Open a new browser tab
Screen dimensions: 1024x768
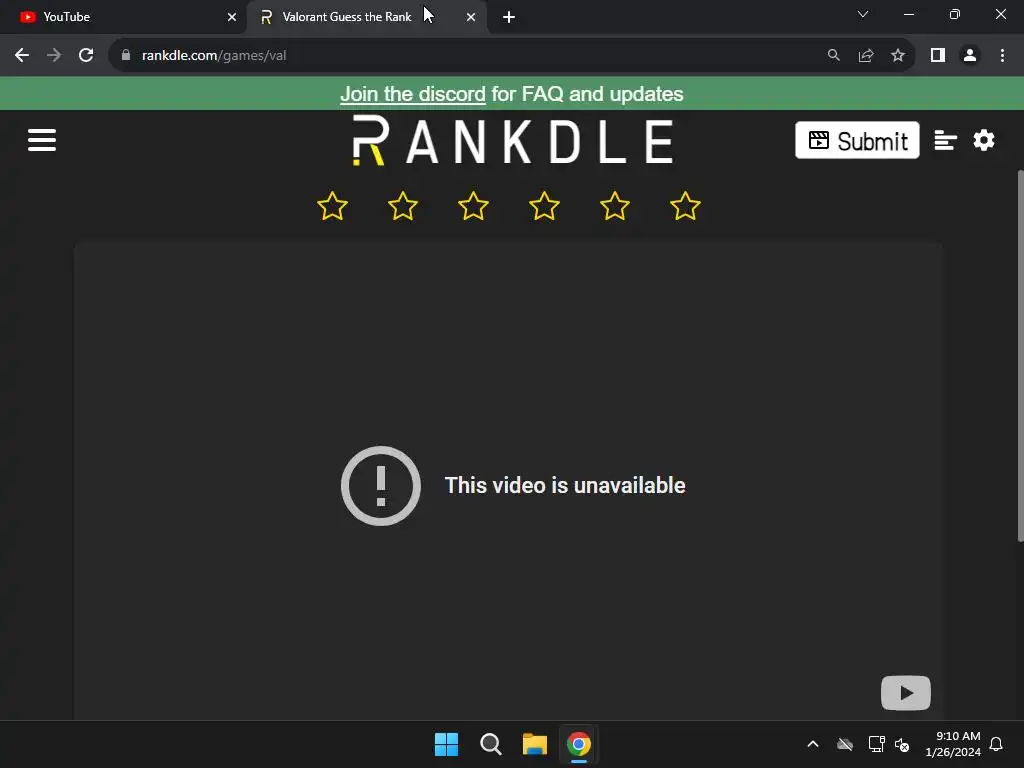(x=509, y=17)
